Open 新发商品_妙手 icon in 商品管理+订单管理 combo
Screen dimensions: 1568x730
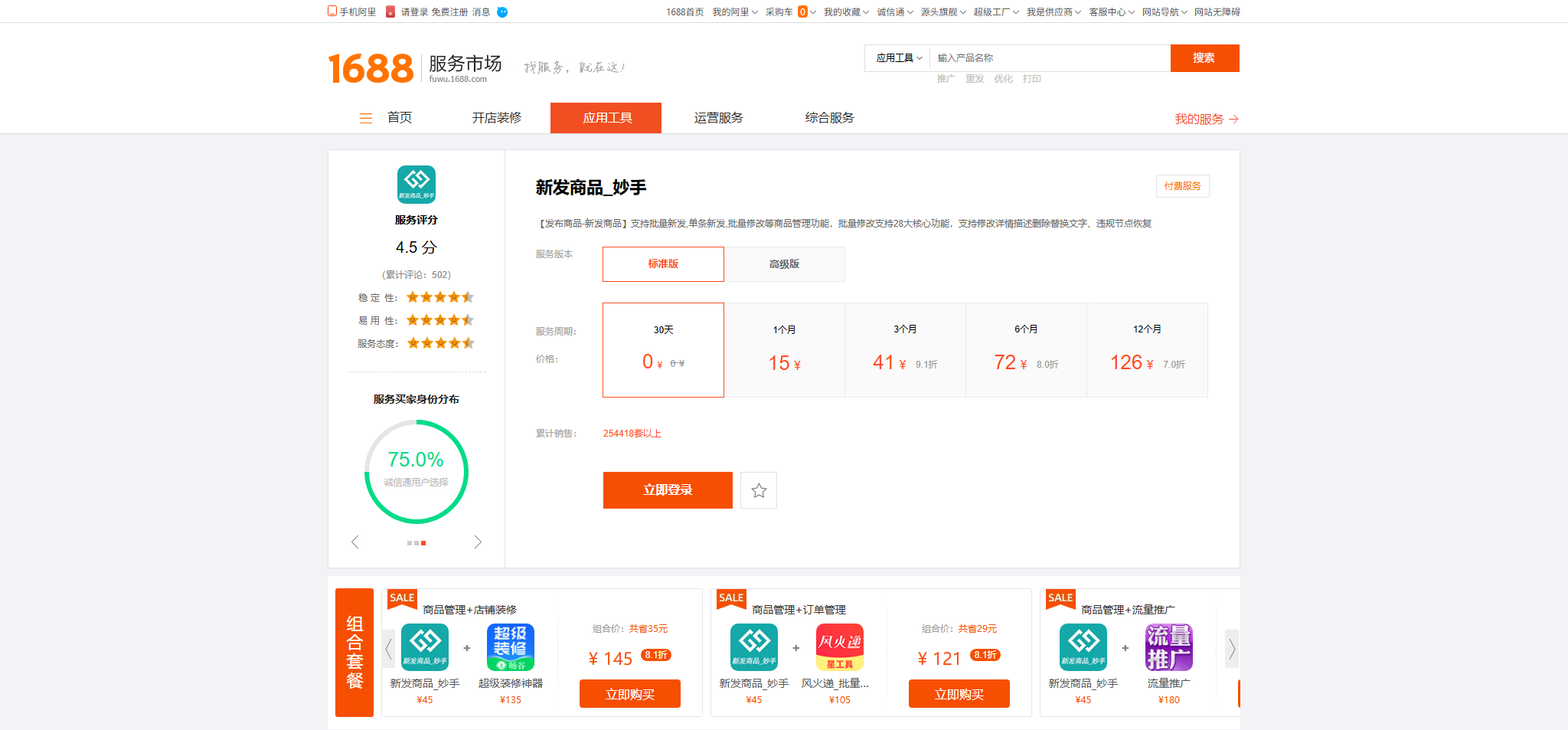(754, 647)
